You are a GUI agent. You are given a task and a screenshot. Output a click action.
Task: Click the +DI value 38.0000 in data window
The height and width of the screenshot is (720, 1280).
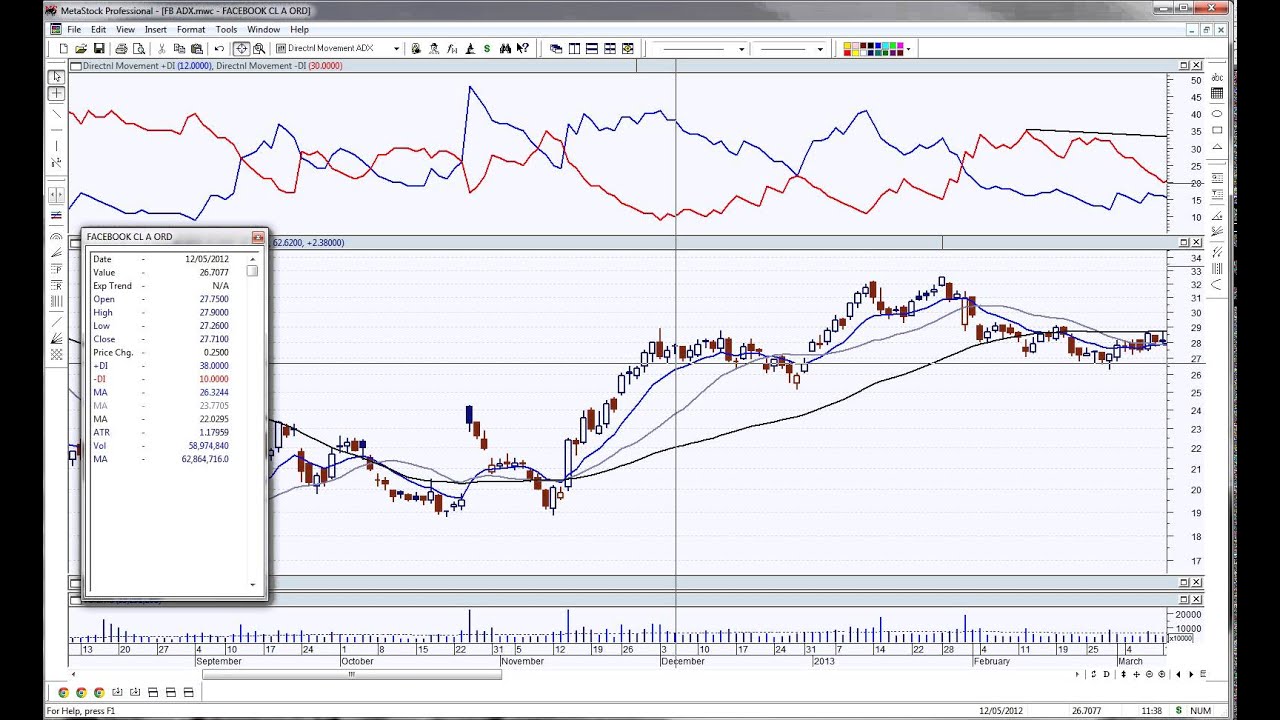pyautogui.click(x=214, y=366)
